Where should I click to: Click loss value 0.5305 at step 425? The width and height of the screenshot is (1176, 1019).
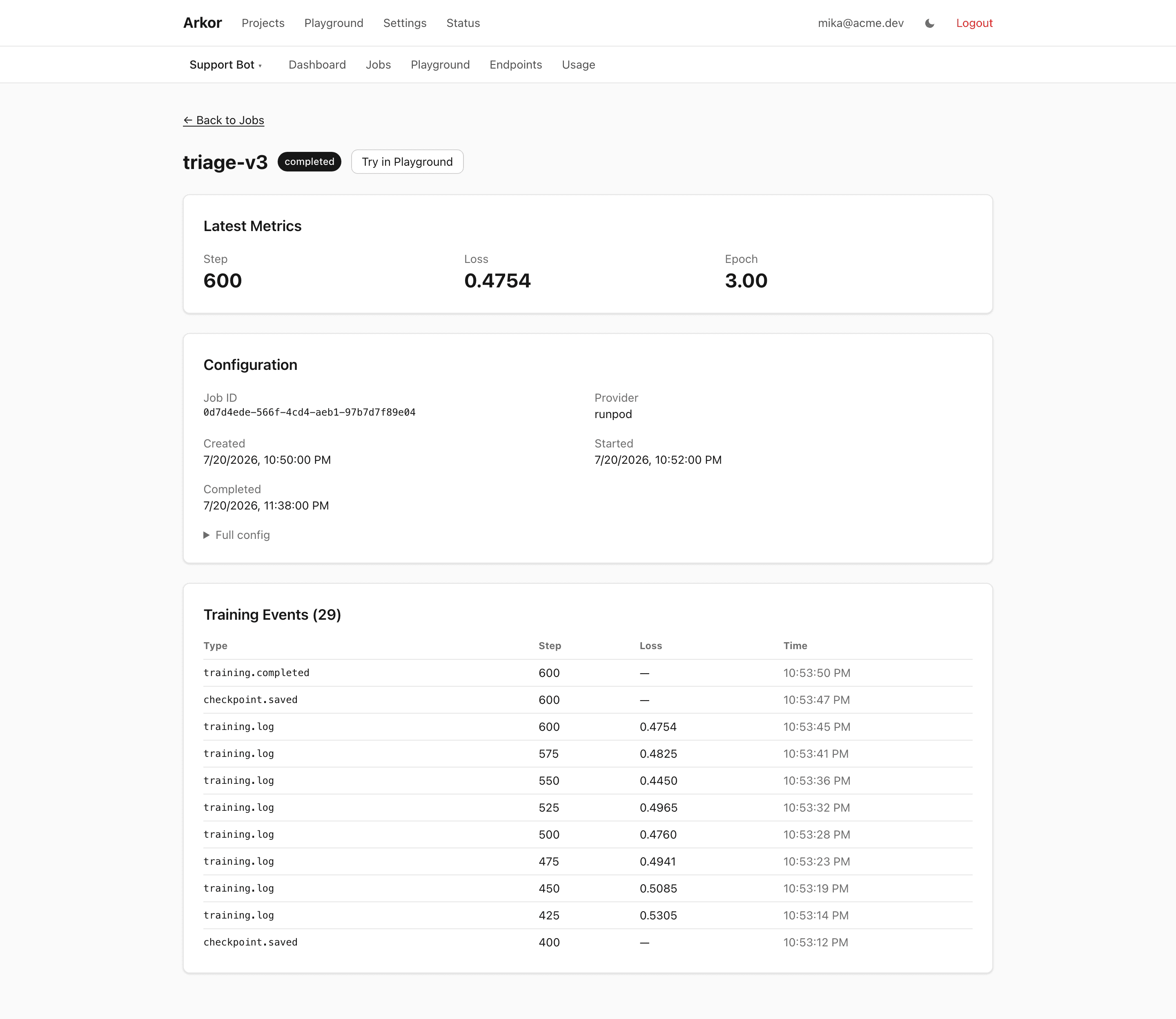[658, 915]
